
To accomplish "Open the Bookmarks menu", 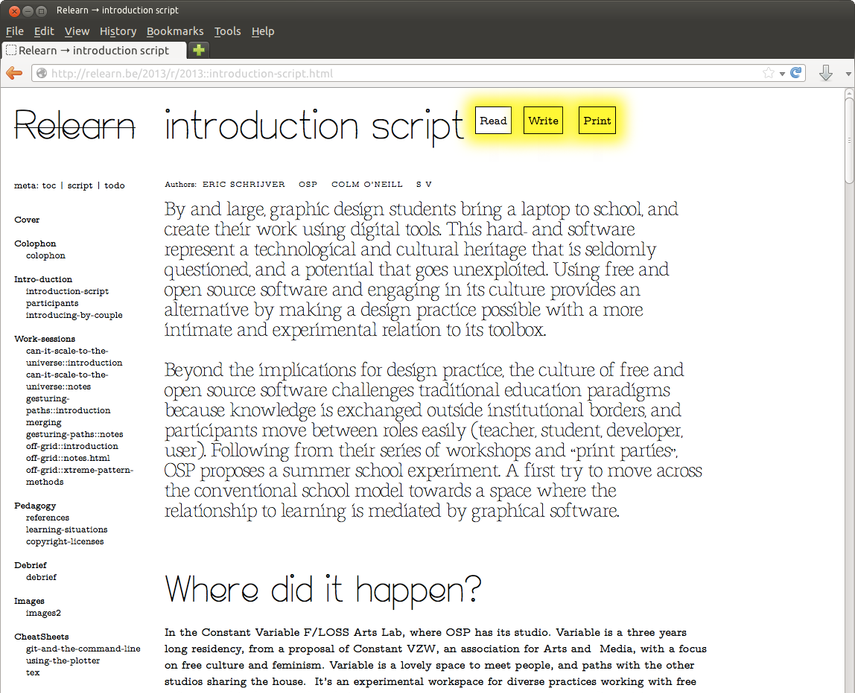I will pyautogui.click(x=175, y=31).
